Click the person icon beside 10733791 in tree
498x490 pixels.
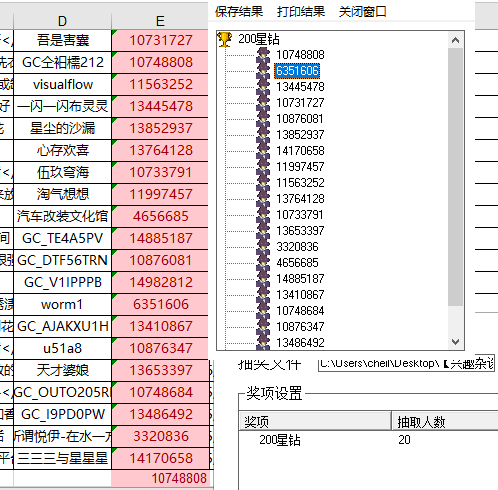(263, 215)
